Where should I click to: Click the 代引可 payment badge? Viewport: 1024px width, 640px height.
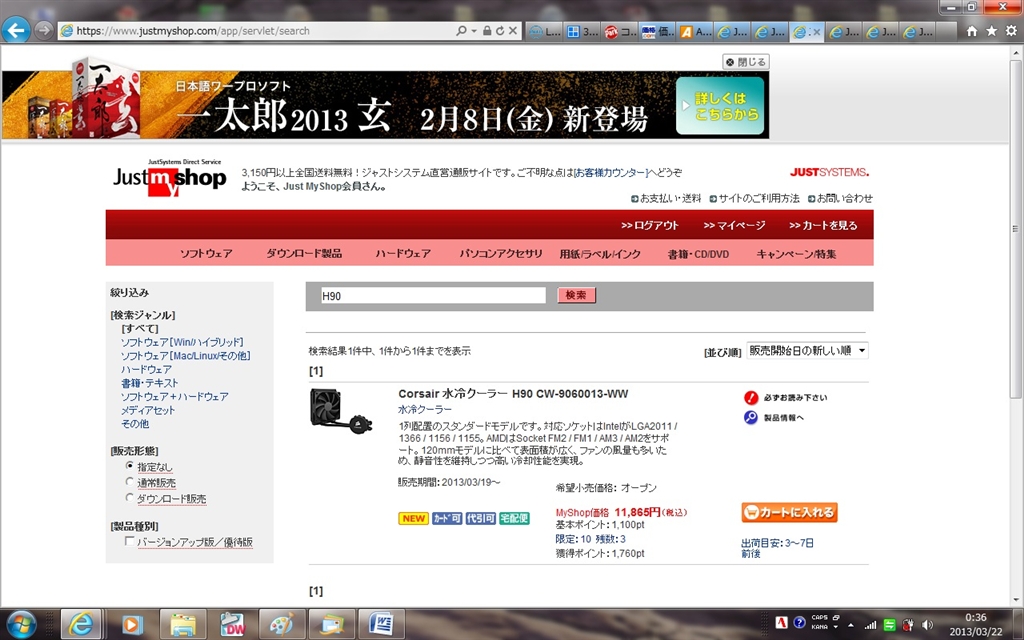click(x=480, y=519)
